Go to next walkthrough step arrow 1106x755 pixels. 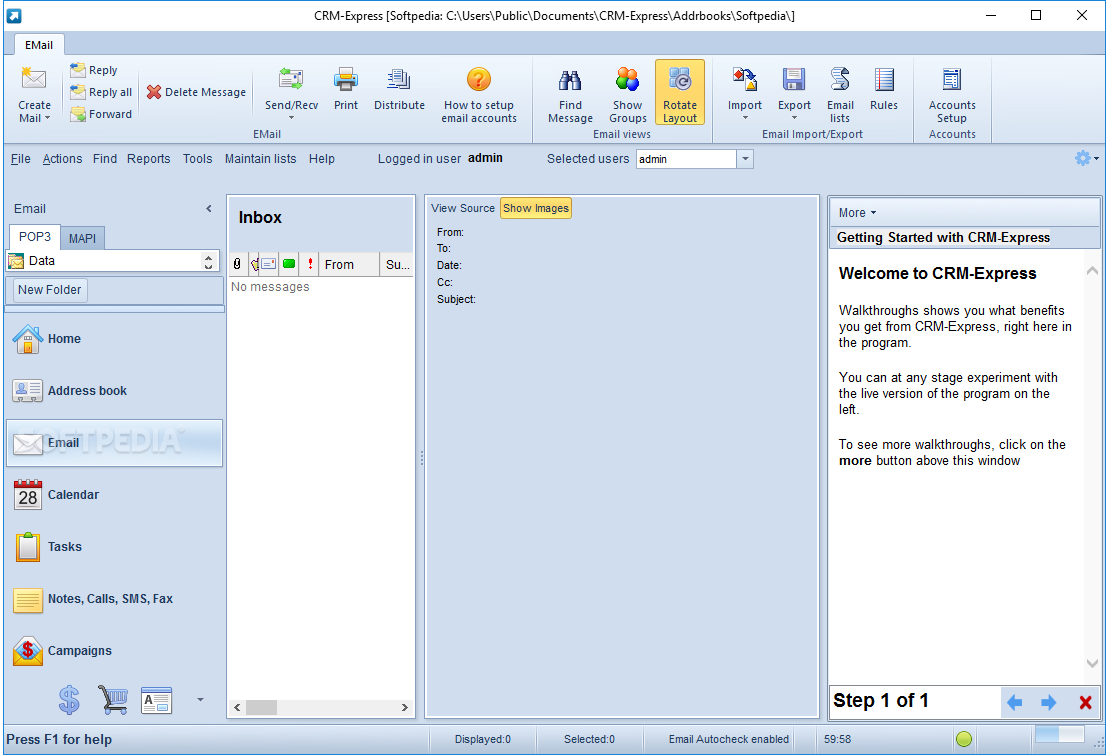click(x=1049, y=701)
